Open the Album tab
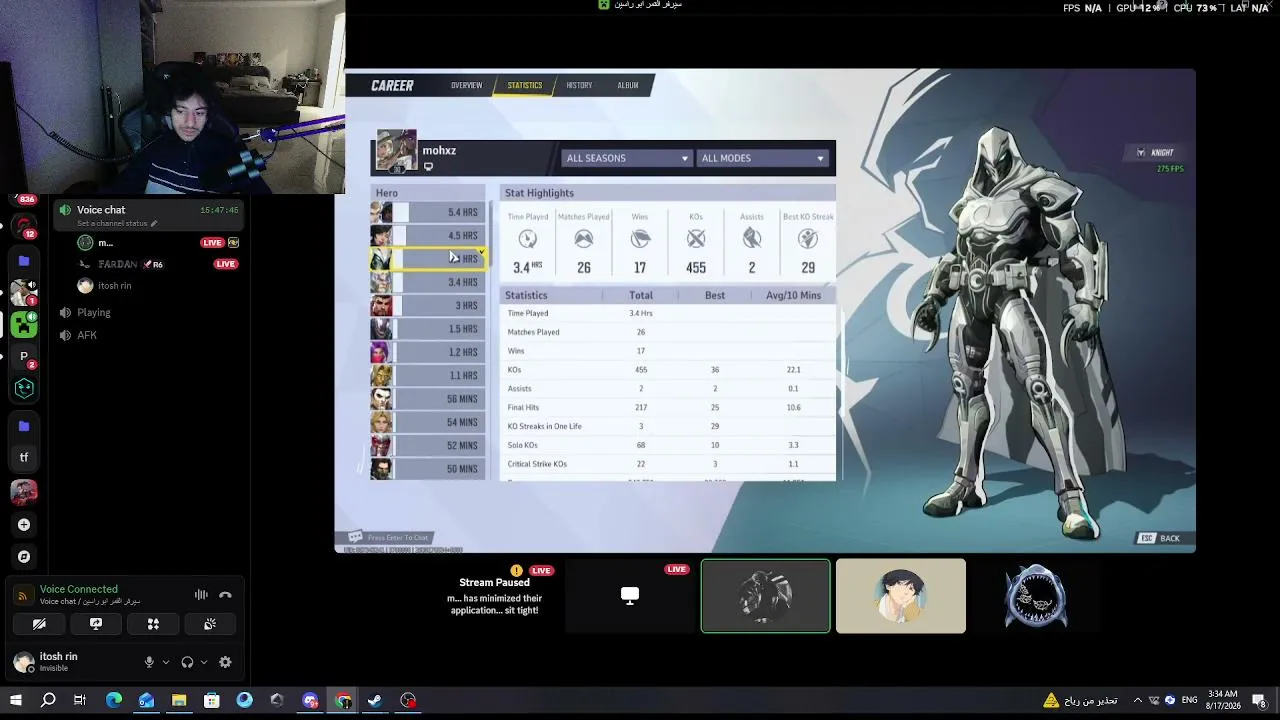Image resolution: width=1280 pixels, height=720 pixels. click(628, 86)
